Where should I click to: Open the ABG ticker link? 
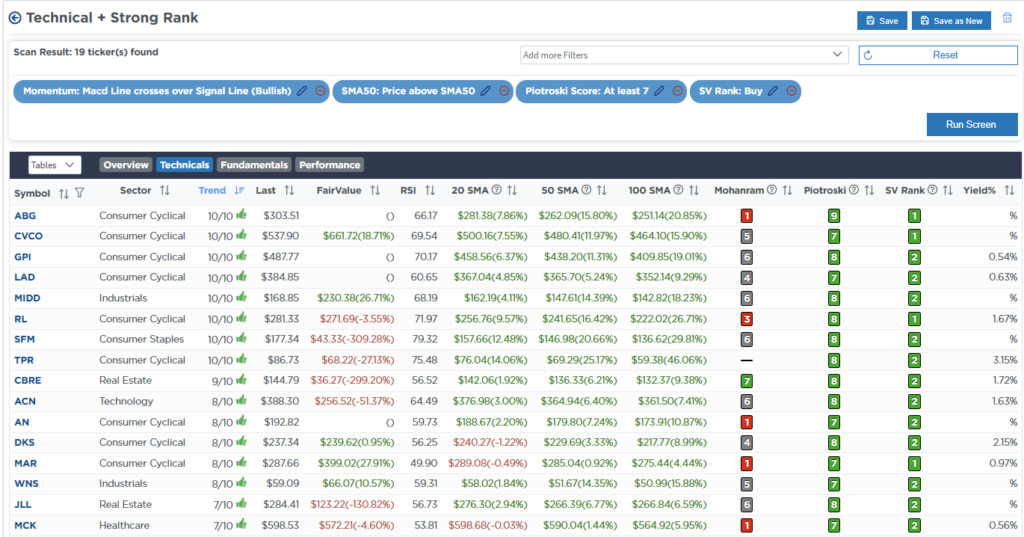[25, 216]
